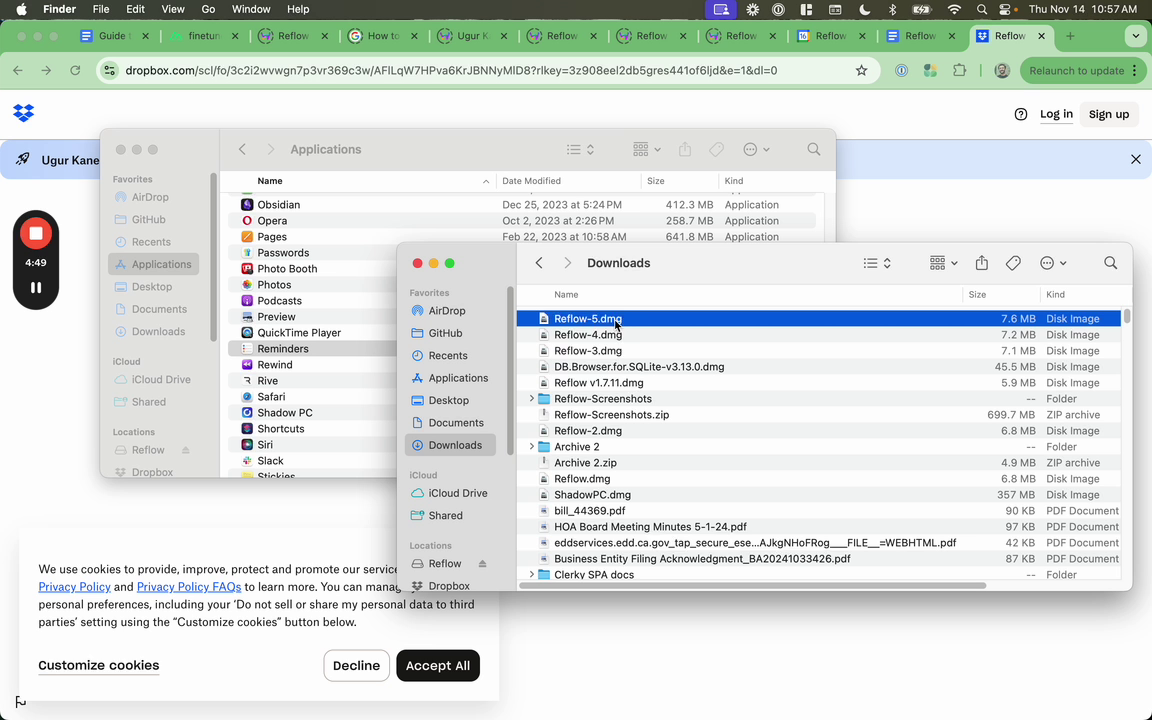Expand the Clerky SPA docs folder
Image resolution: width=1152 pixels, height=720 pixels.
pyautogui.click(x=531, y=575)
